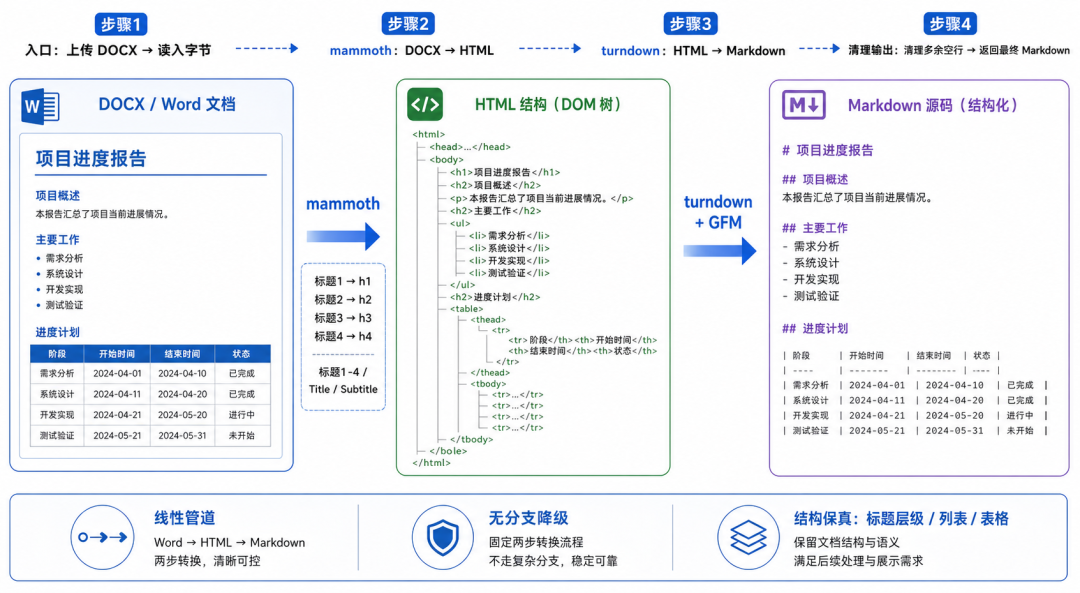Screen dimensions: 1080x593
Task: Select the 步骤3 badge
Action: point(690,24)
